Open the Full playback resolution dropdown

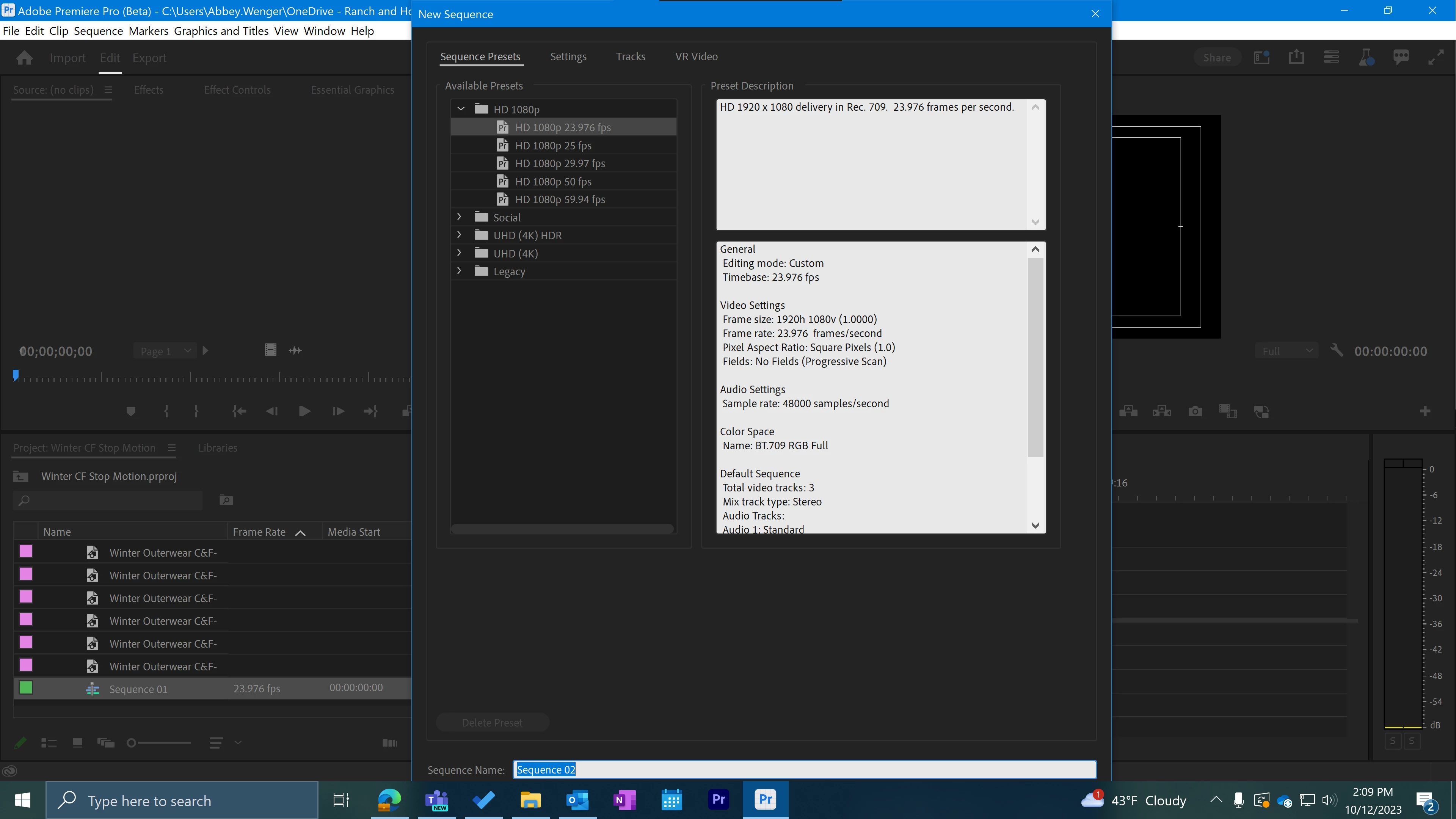[x=1287, y=351]
